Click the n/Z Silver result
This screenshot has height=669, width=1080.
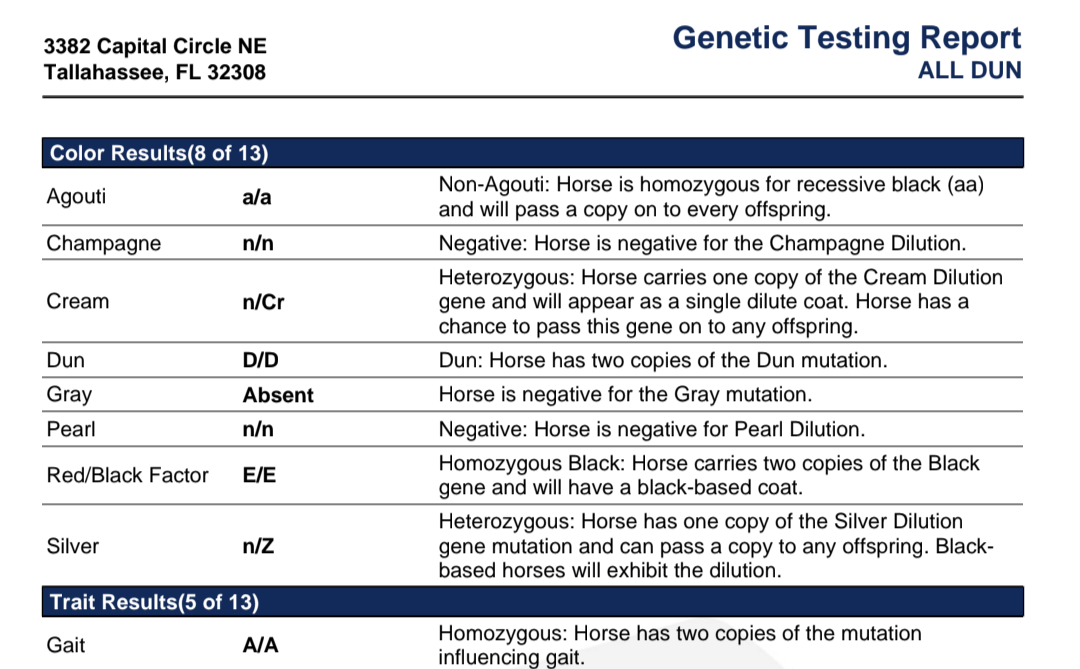258,546
